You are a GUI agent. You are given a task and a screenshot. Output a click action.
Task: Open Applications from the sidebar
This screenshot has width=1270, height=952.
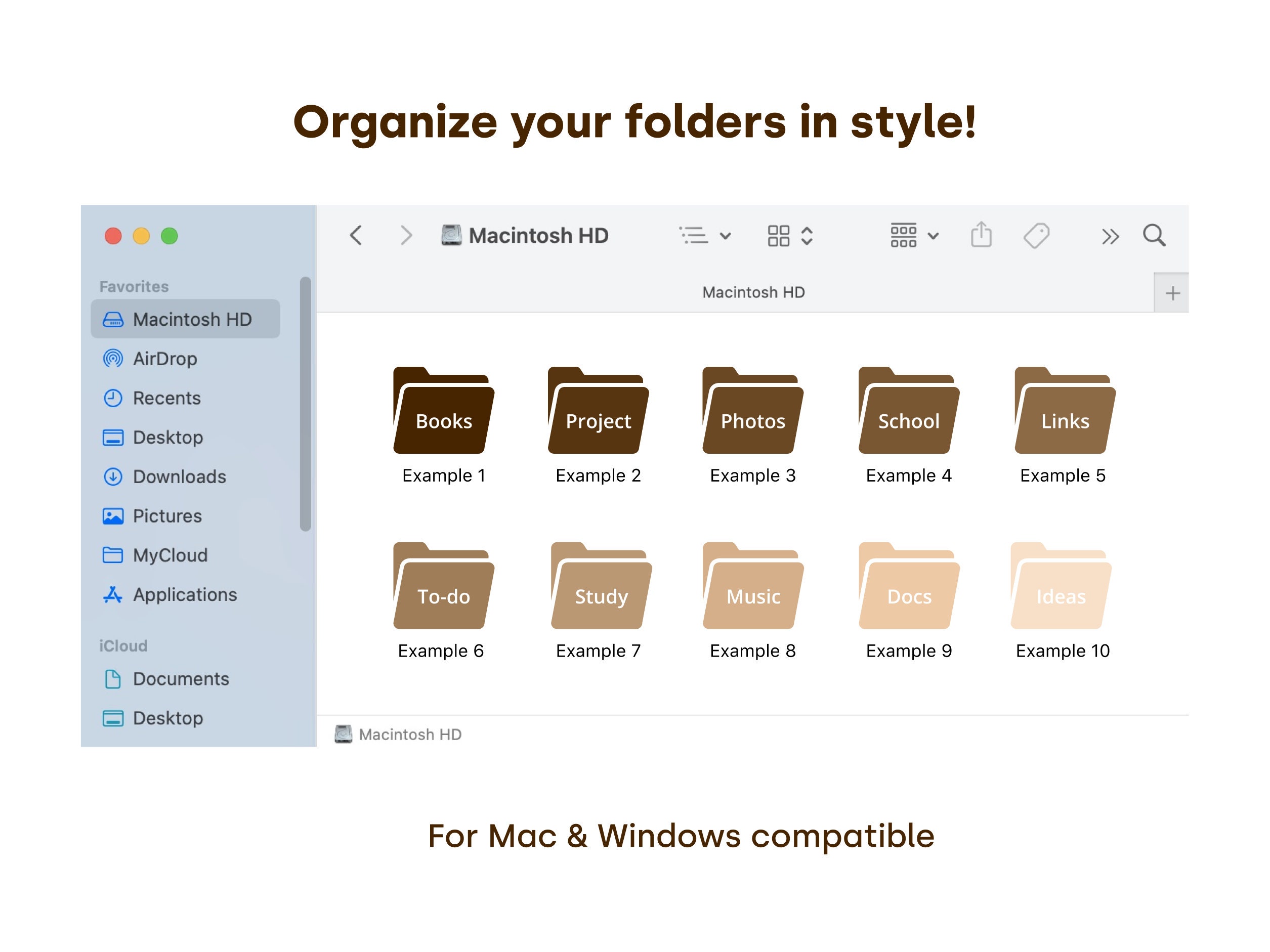tap(184, 594)
